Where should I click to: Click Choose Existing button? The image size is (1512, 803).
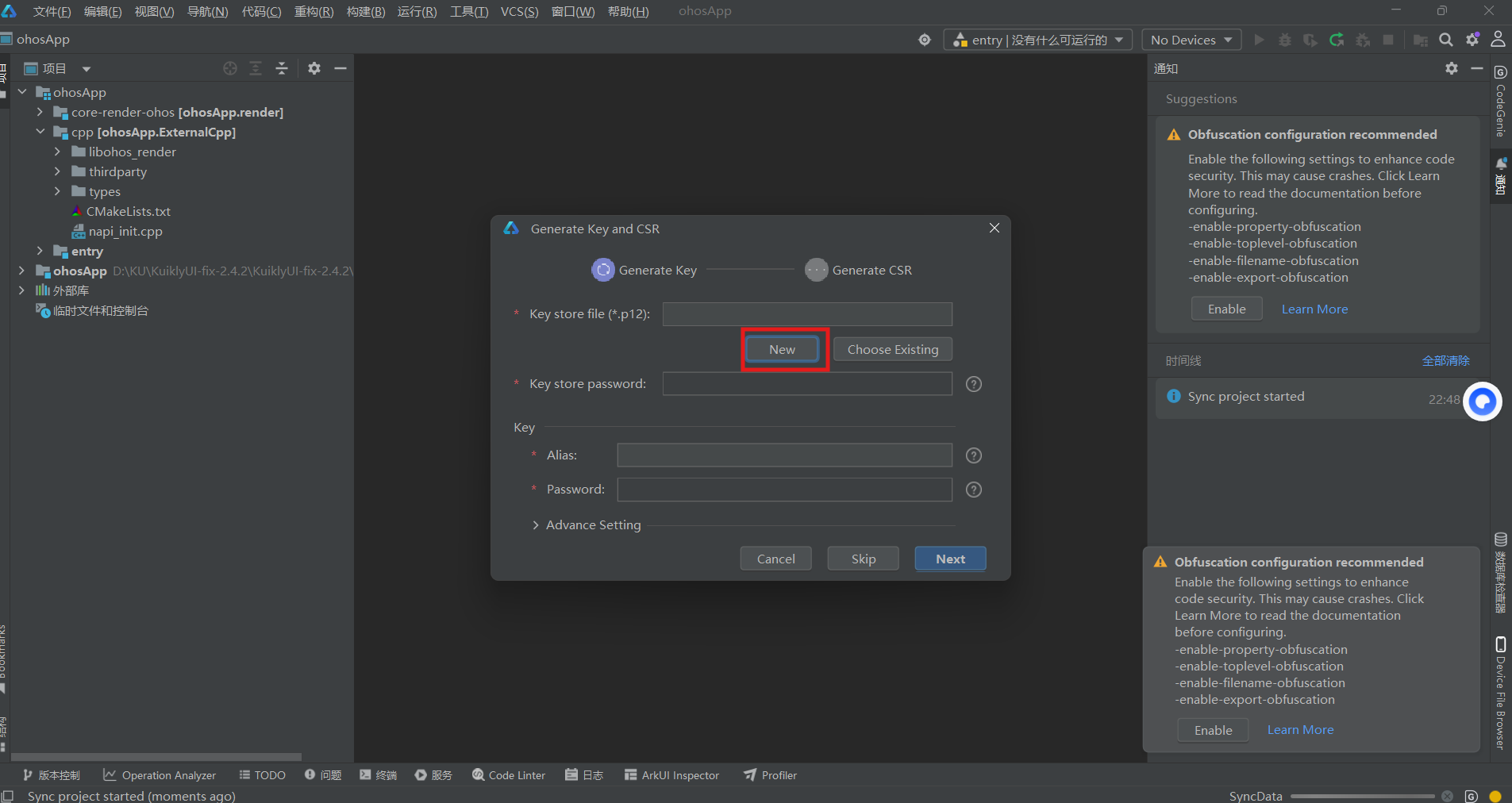point(893,349)
